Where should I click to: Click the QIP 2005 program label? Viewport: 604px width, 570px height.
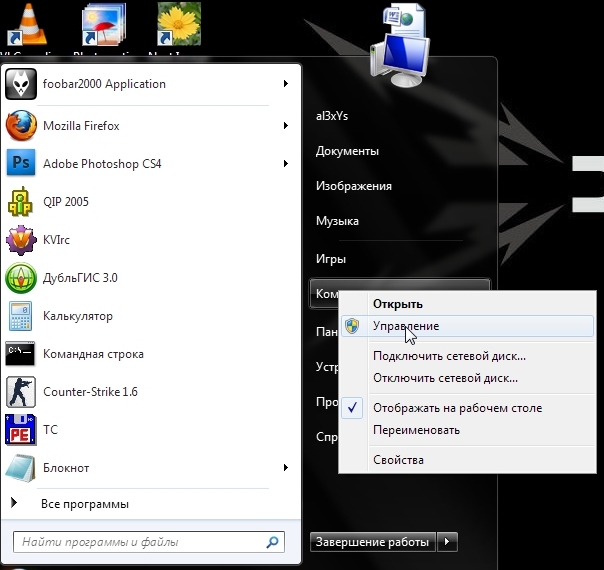click(66, 202)
